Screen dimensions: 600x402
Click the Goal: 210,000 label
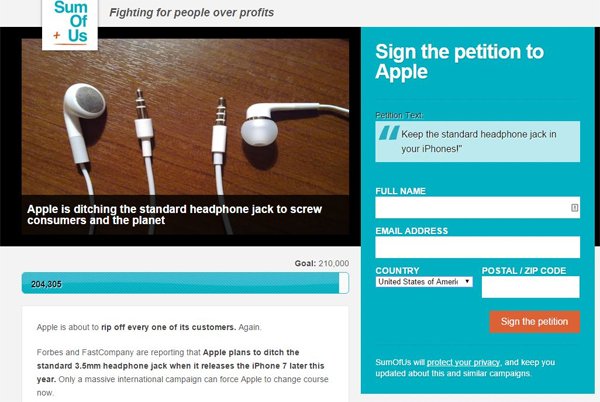point(321,263)
